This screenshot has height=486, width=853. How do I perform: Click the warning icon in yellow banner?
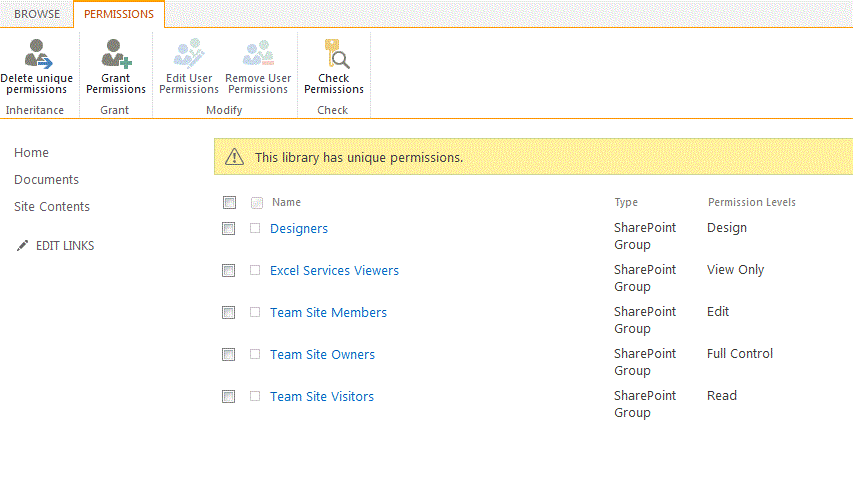pyautogui.click(x=234, y=157)
